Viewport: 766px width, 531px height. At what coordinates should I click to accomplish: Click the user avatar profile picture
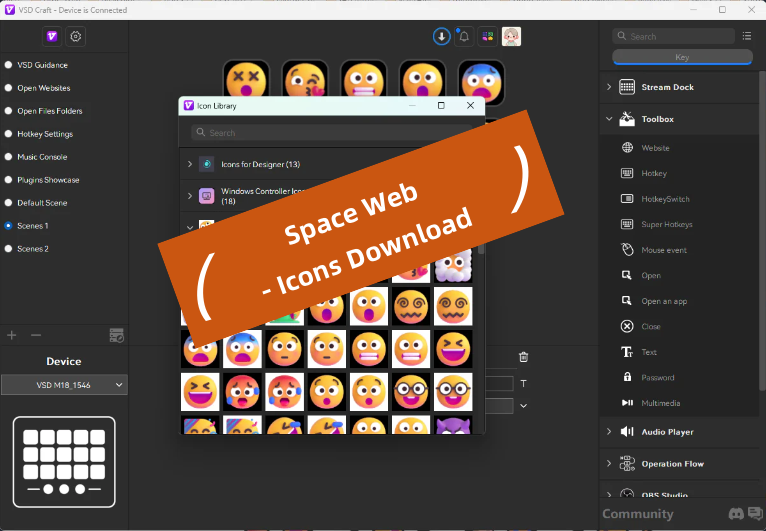click(x=511, y=36)
